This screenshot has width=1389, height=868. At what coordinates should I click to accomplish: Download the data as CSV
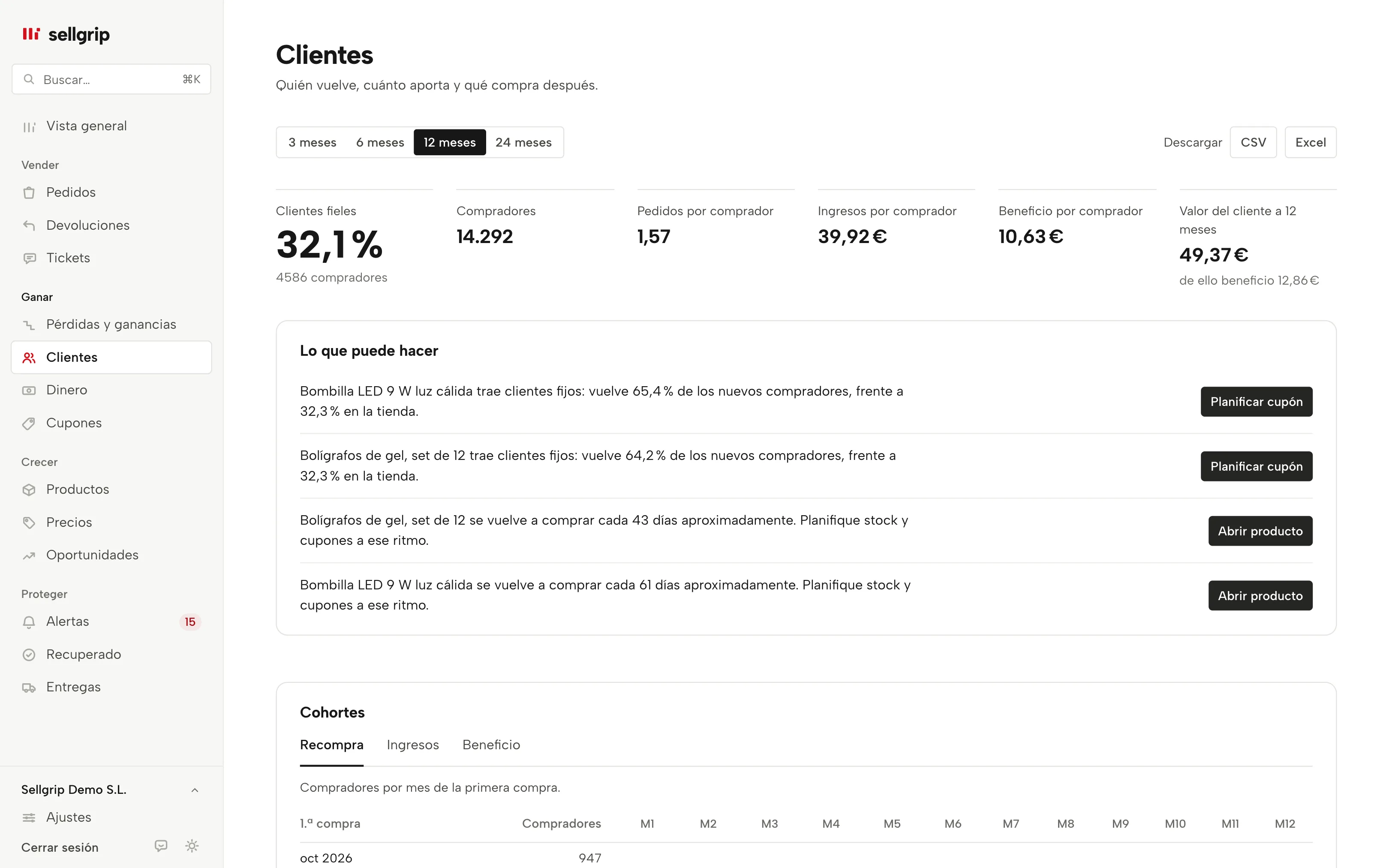(x=1253, y=142)
